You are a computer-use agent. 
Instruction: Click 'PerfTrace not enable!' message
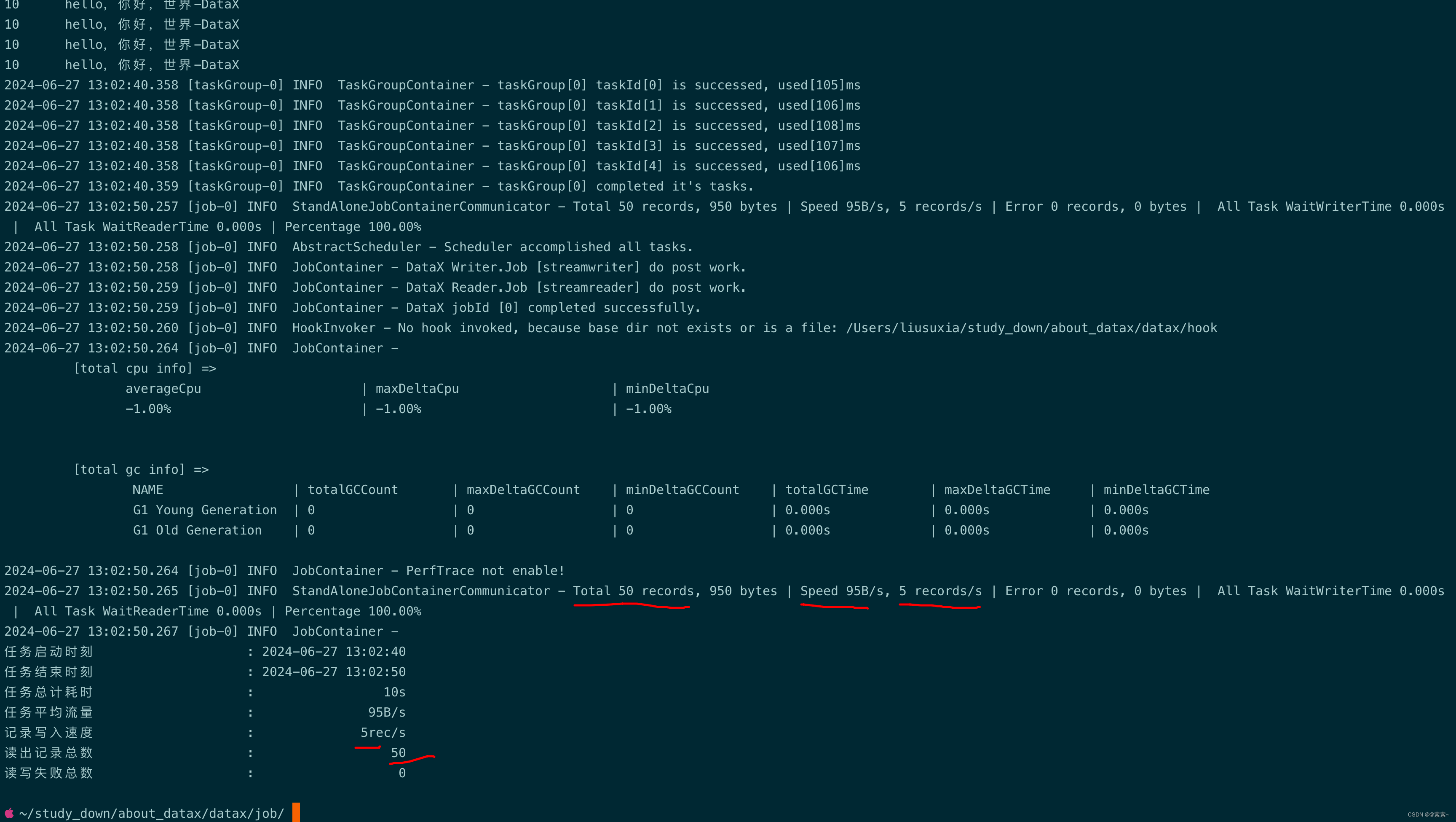coord(485,571)
